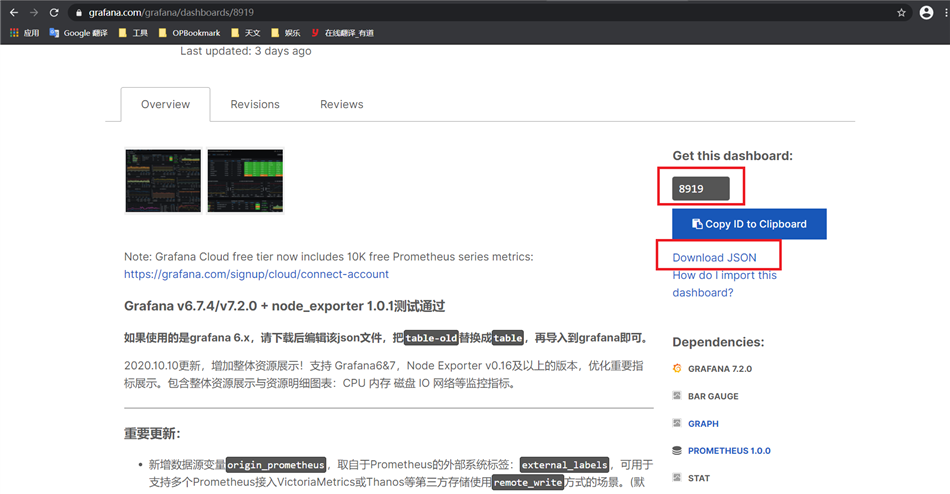Open the first dashboard screenshot thumbnail
This screenshot has width=950, height=494.
pyautogui.click(x=163, y=181)
